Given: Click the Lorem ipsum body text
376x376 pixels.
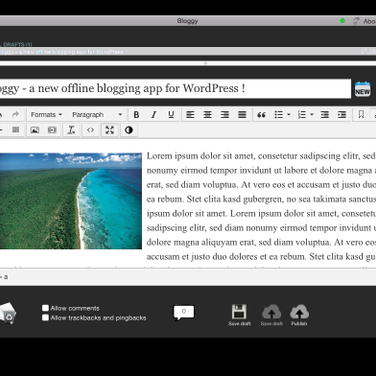Looking at the screenshot, I should point(261,206).
